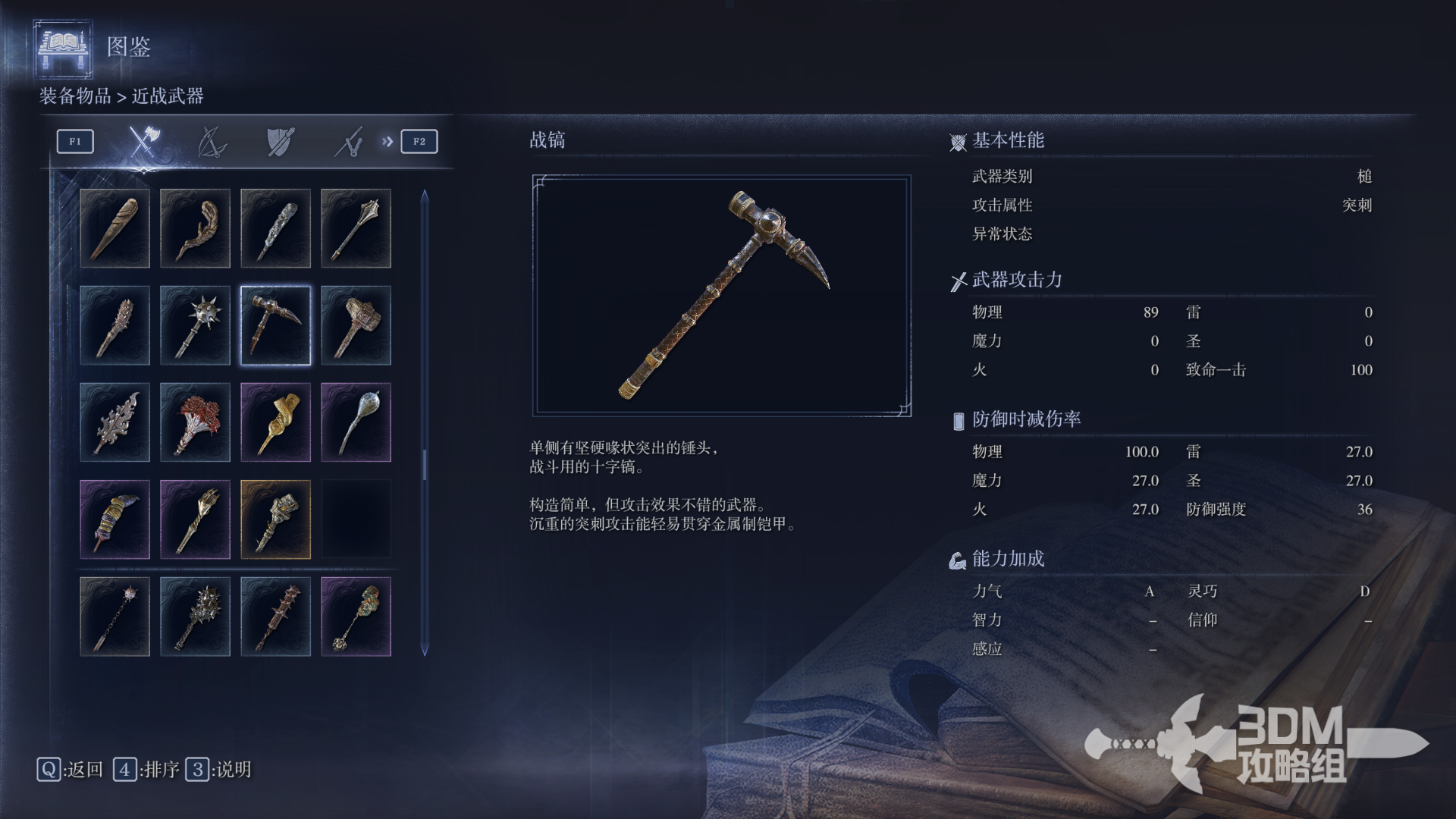Click the F2 next category button

coord(419,142)
